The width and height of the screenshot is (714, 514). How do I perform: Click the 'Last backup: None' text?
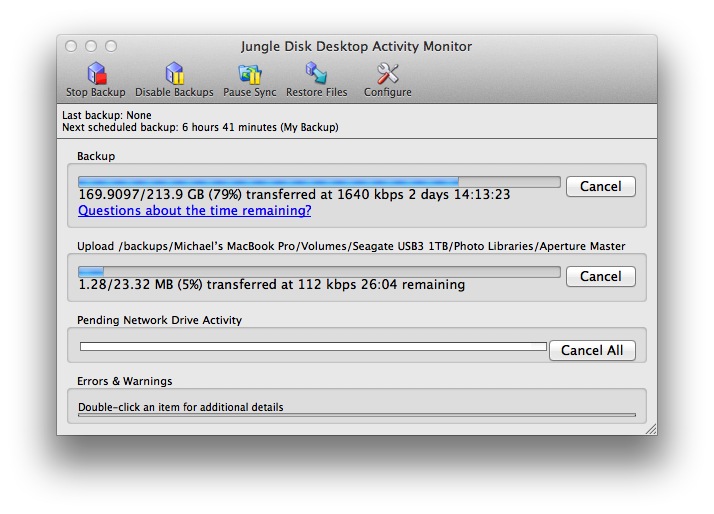pos(107,115)
